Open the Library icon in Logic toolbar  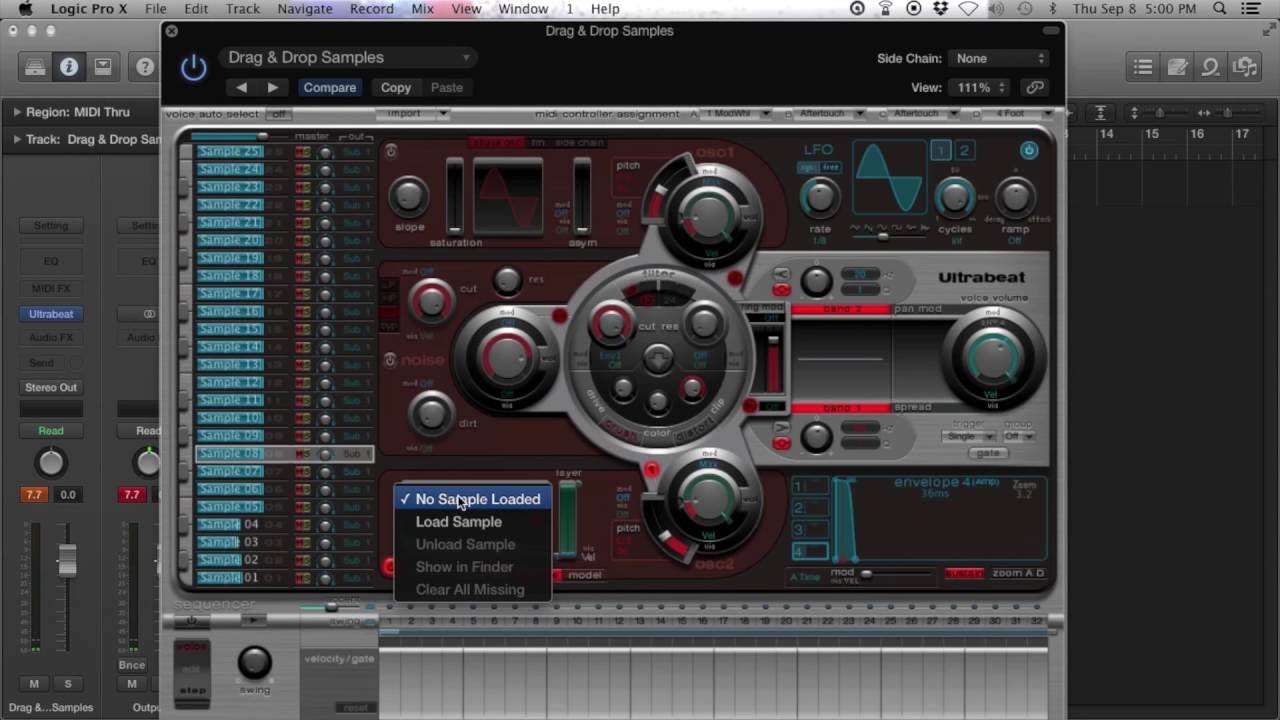[36, 67]
